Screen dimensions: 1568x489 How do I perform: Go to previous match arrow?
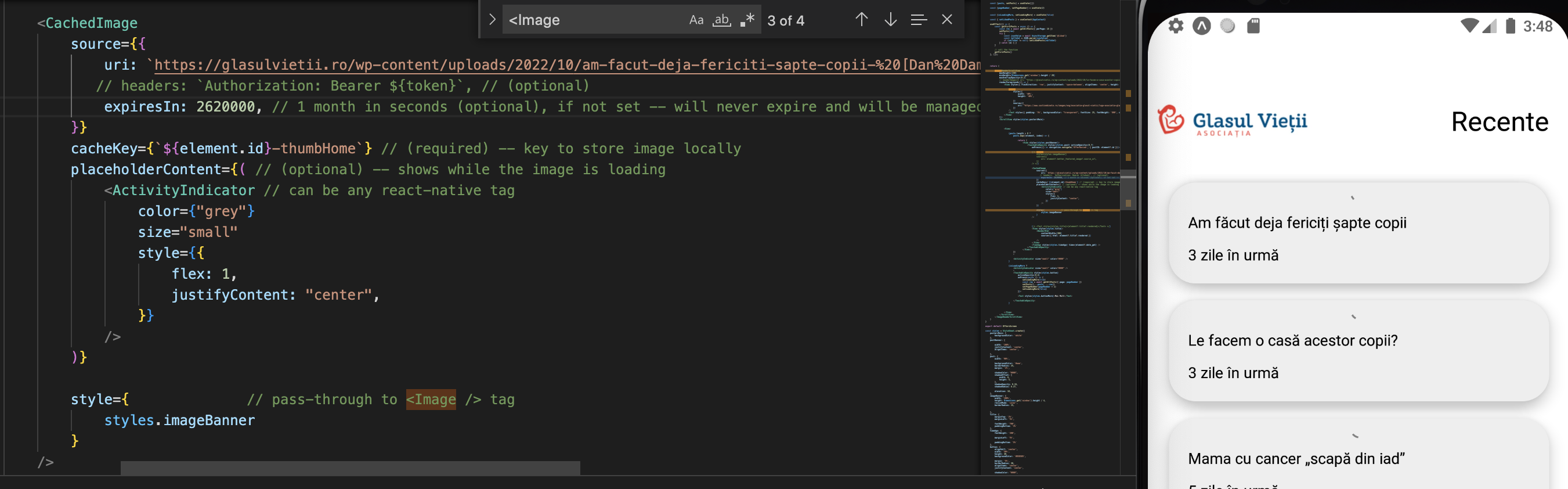coord(861,20)
